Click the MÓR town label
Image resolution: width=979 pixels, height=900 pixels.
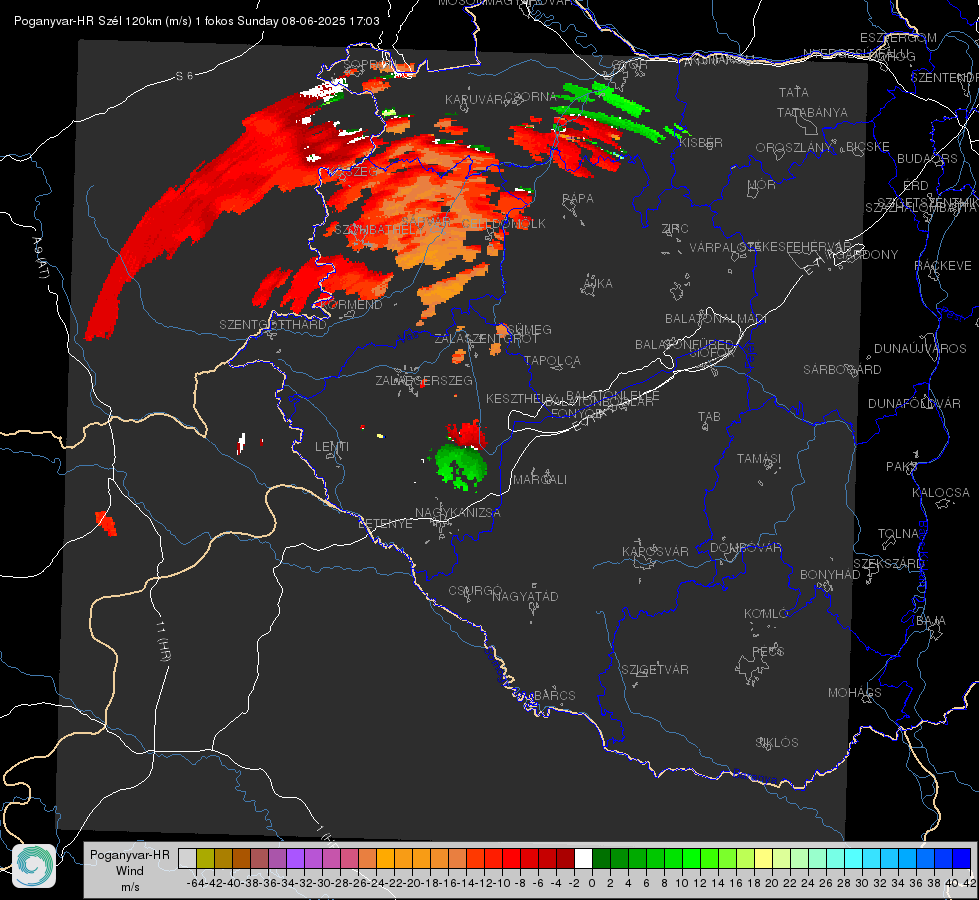coord(762,184)
